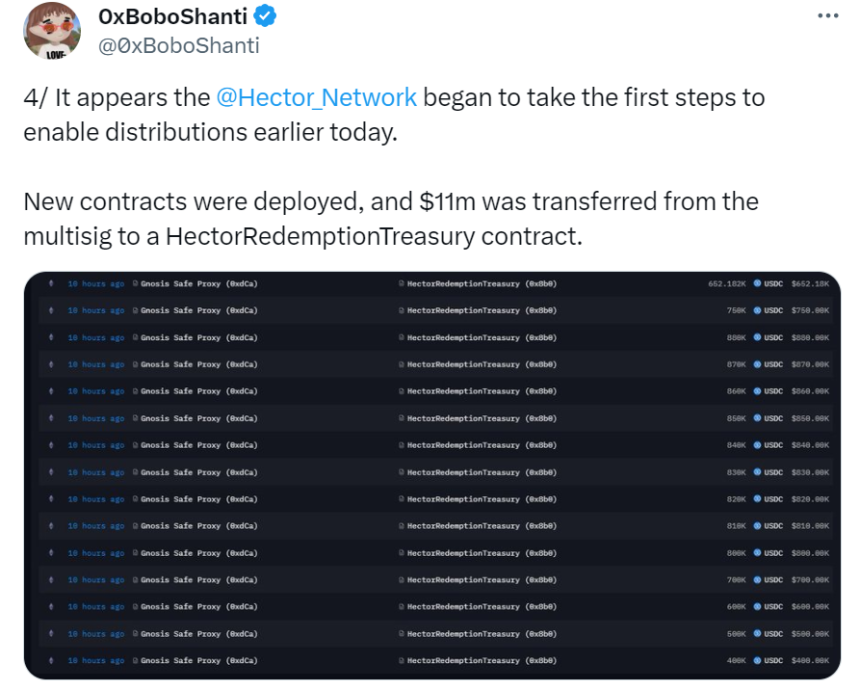860x691 pixels.
Task: Click the USDC icon in the 500K row
Action: [757, 633]
